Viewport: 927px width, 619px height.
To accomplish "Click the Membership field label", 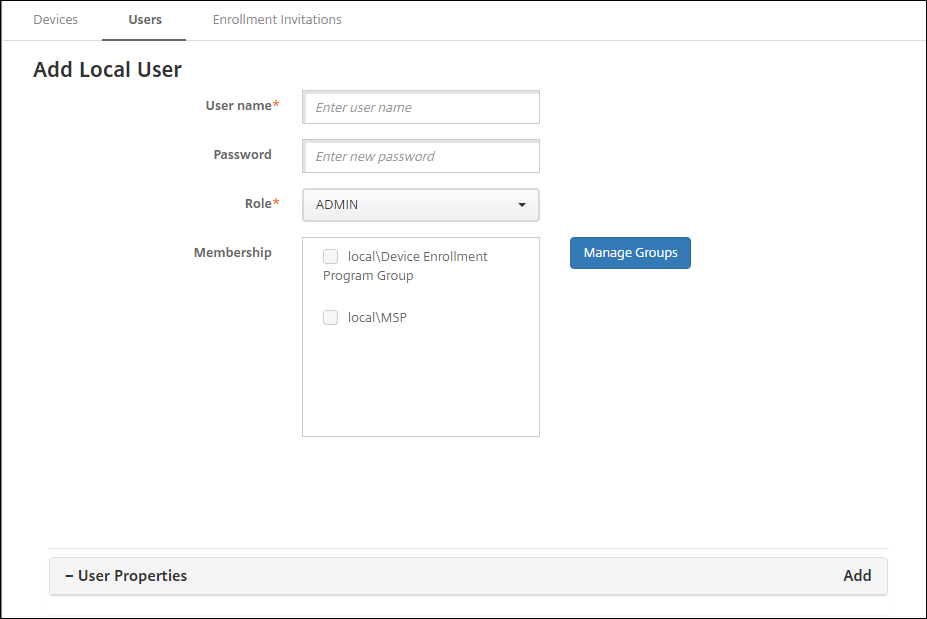I will tap(232, 253).
